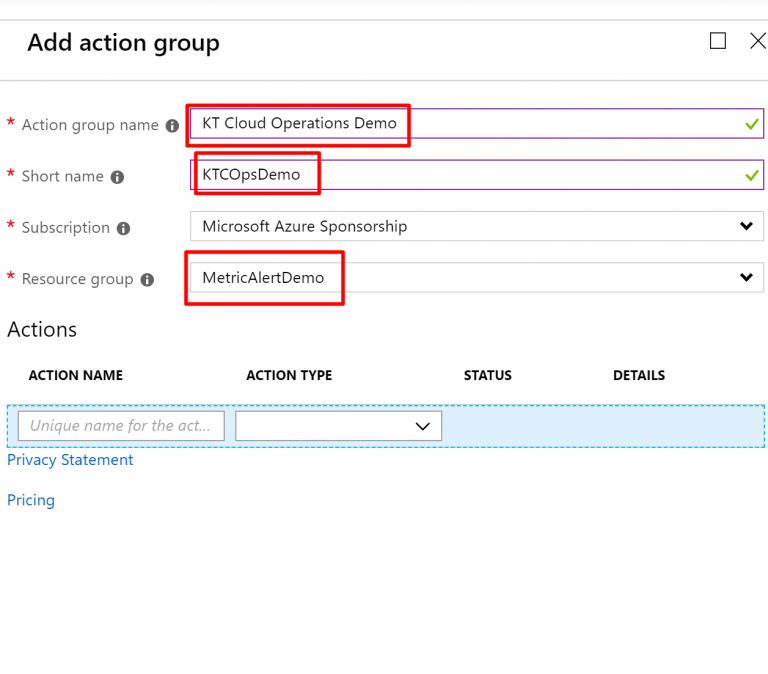Click the unique action name input box
This screenshot has height=674, width=768.
point(121,426)
